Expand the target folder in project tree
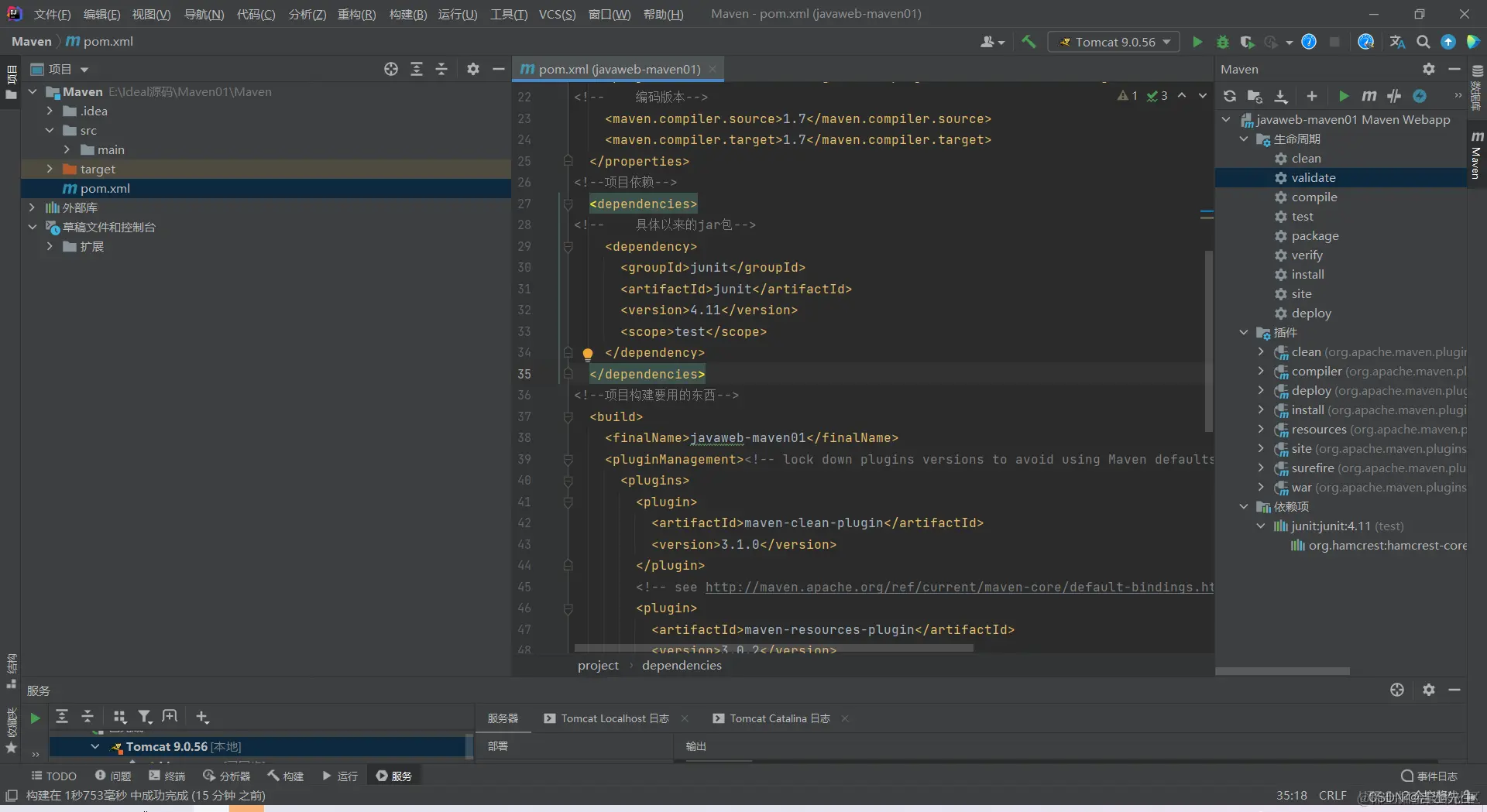The width and height of the screenshot is (1487, 812). 50,169
